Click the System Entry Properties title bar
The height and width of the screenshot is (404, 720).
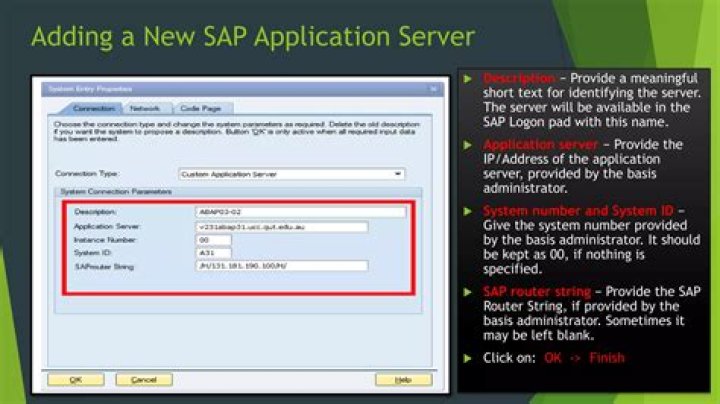pyautogui.click(x=242, y=89)
